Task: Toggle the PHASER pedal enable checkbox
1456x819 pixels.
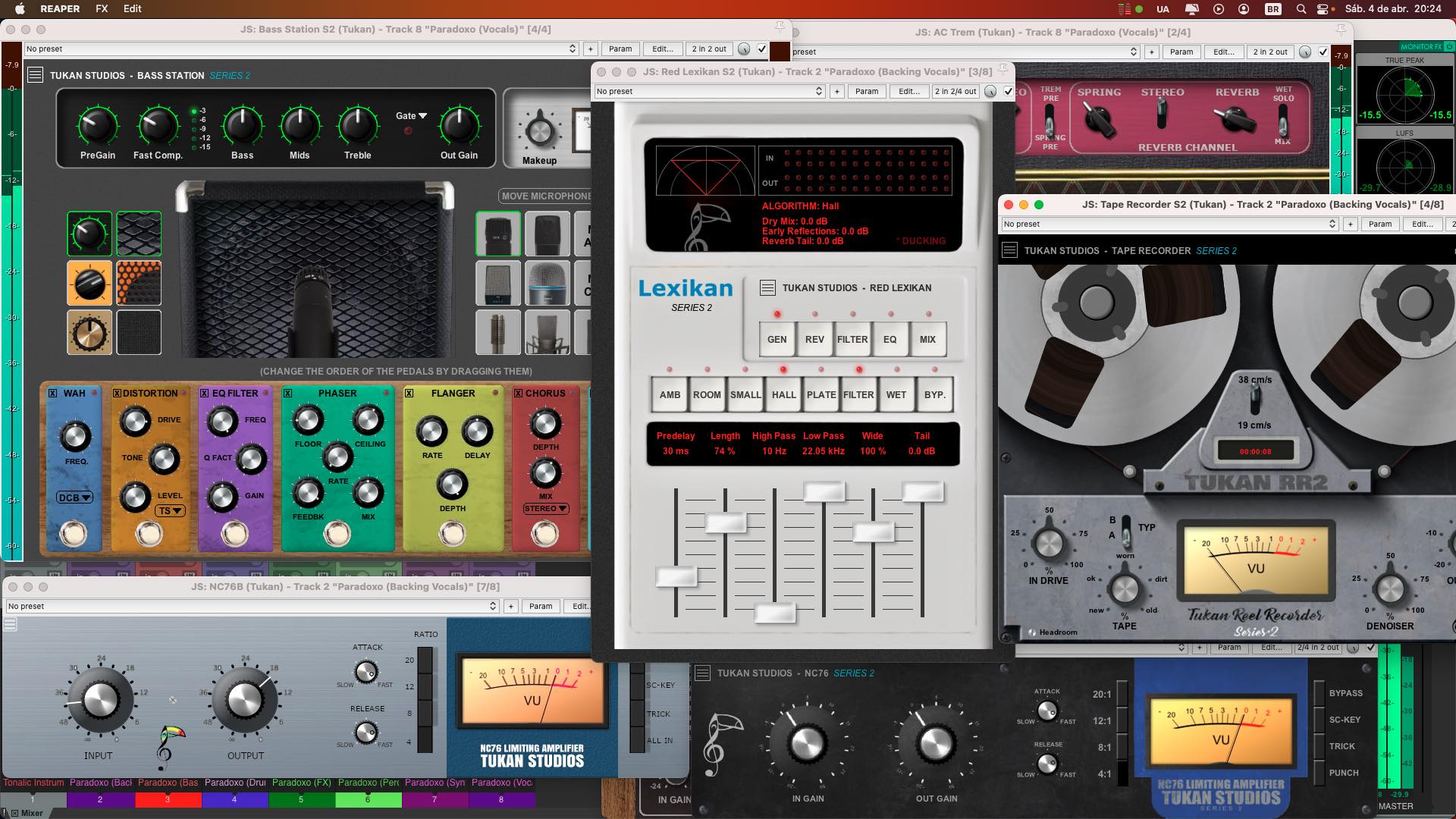Action: [x=288, y=394]
